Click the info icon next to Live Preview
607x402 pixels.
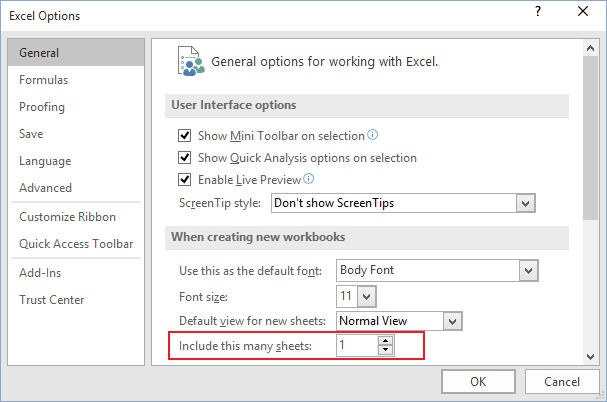pyautogui.click(x=309, y=179)
